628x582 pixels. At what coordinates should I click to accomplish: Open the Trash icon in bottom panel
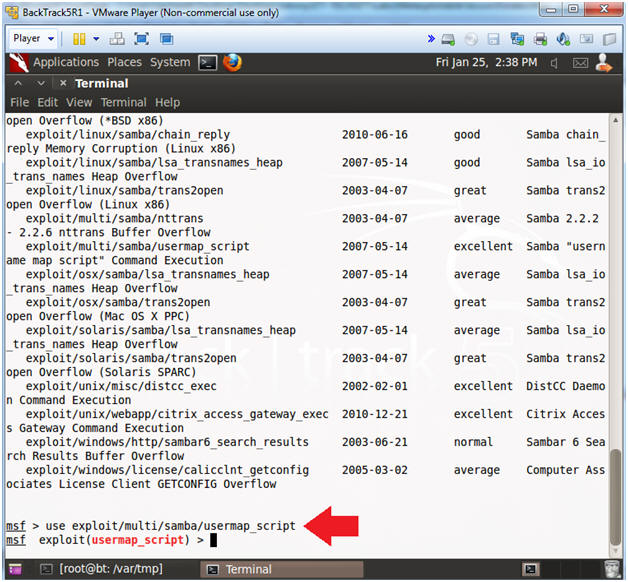coord(612,569)
